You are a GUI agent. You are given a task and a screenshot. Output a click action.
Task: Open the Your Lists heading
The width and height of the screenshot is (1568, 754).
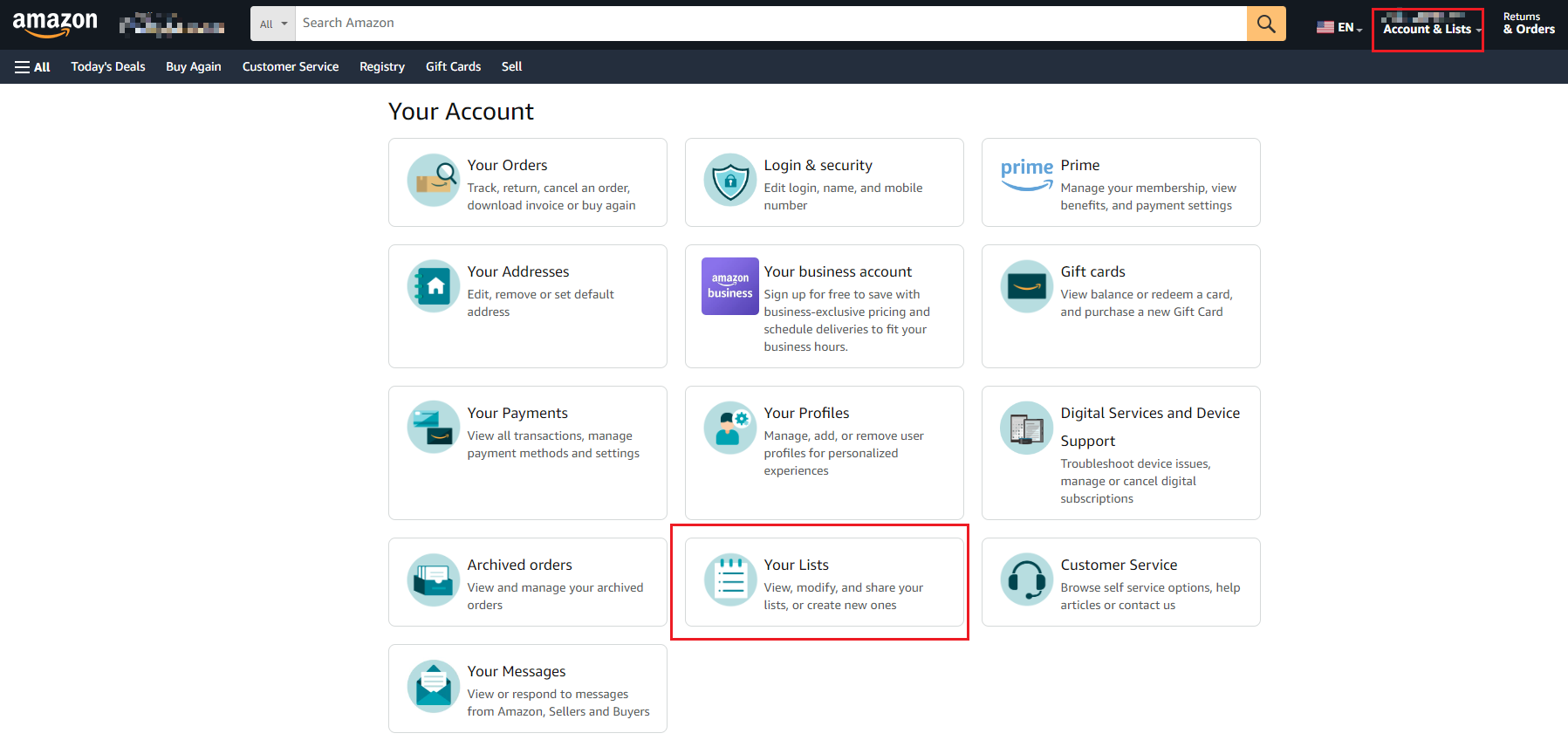pos(797,565)
